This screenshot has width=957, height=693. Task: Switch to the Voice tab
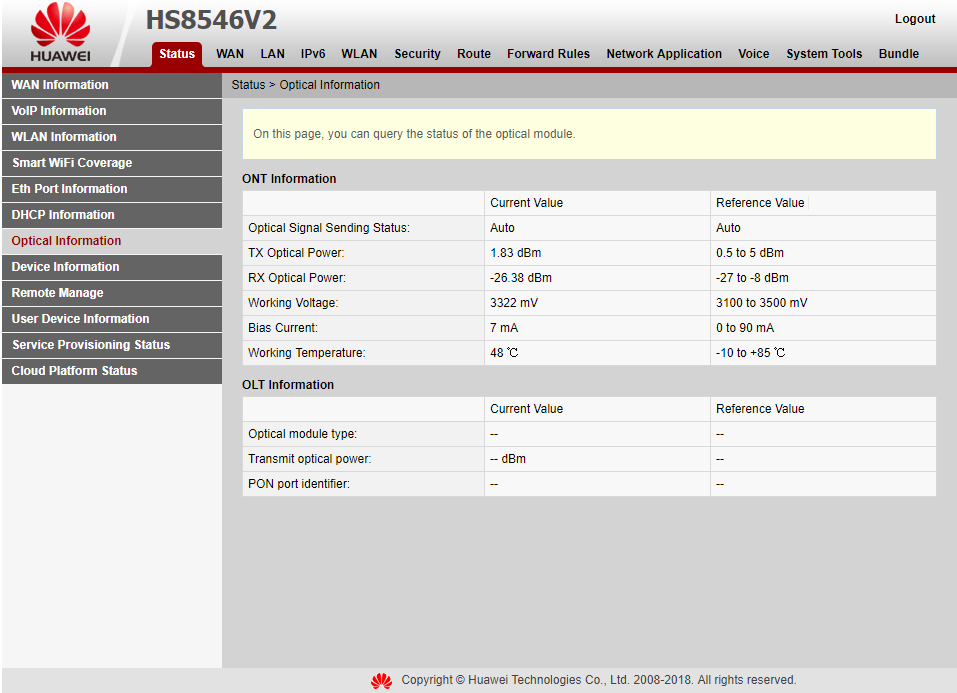pos(753,54)
